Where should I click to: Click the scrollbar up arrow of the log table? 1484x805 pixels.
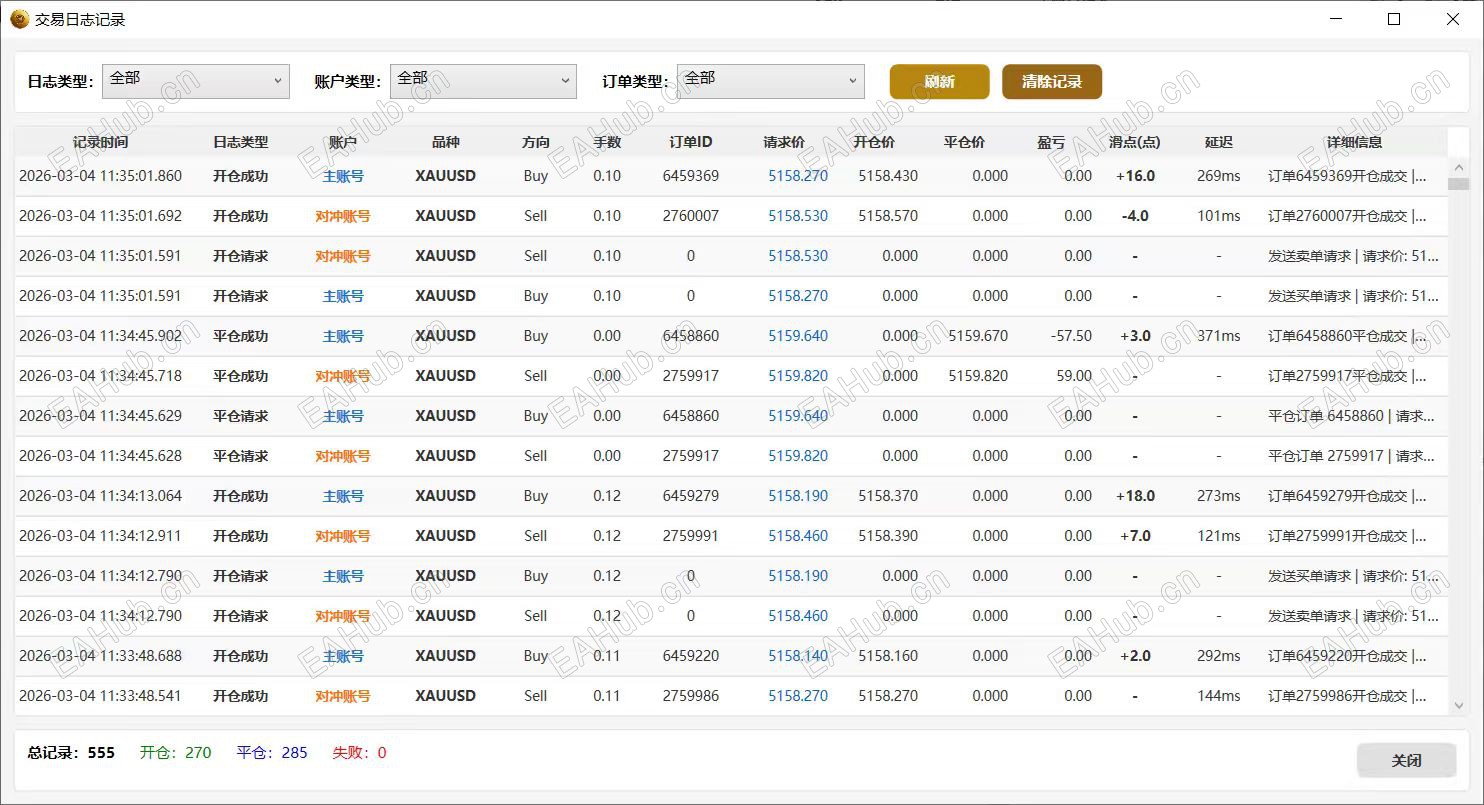pos(1458,167)
